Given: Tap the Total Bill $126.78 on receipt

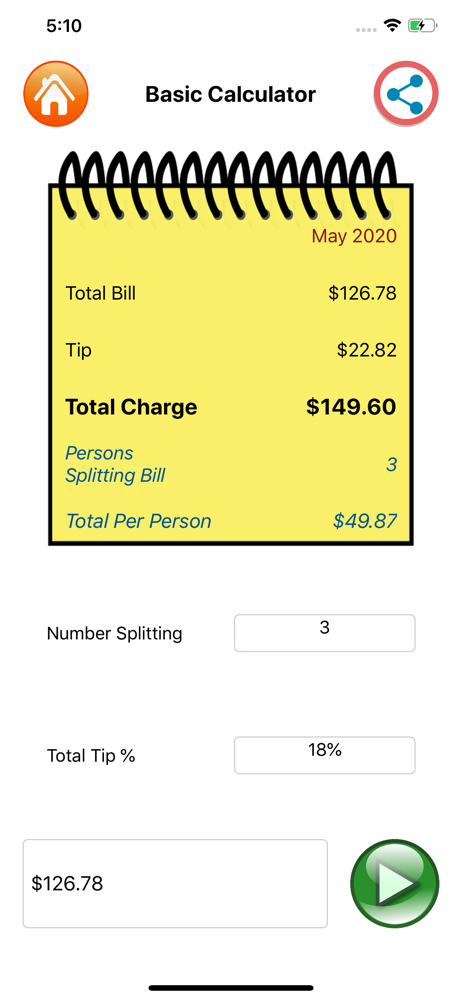Looking at the screenshot, I should click(x=362, y=293).
